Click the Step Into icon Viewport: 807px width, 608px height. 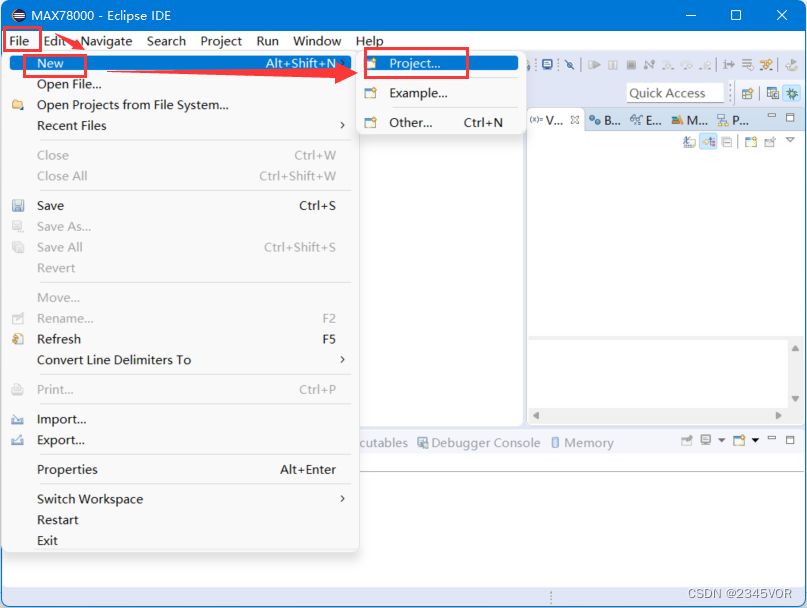point(668,65)
